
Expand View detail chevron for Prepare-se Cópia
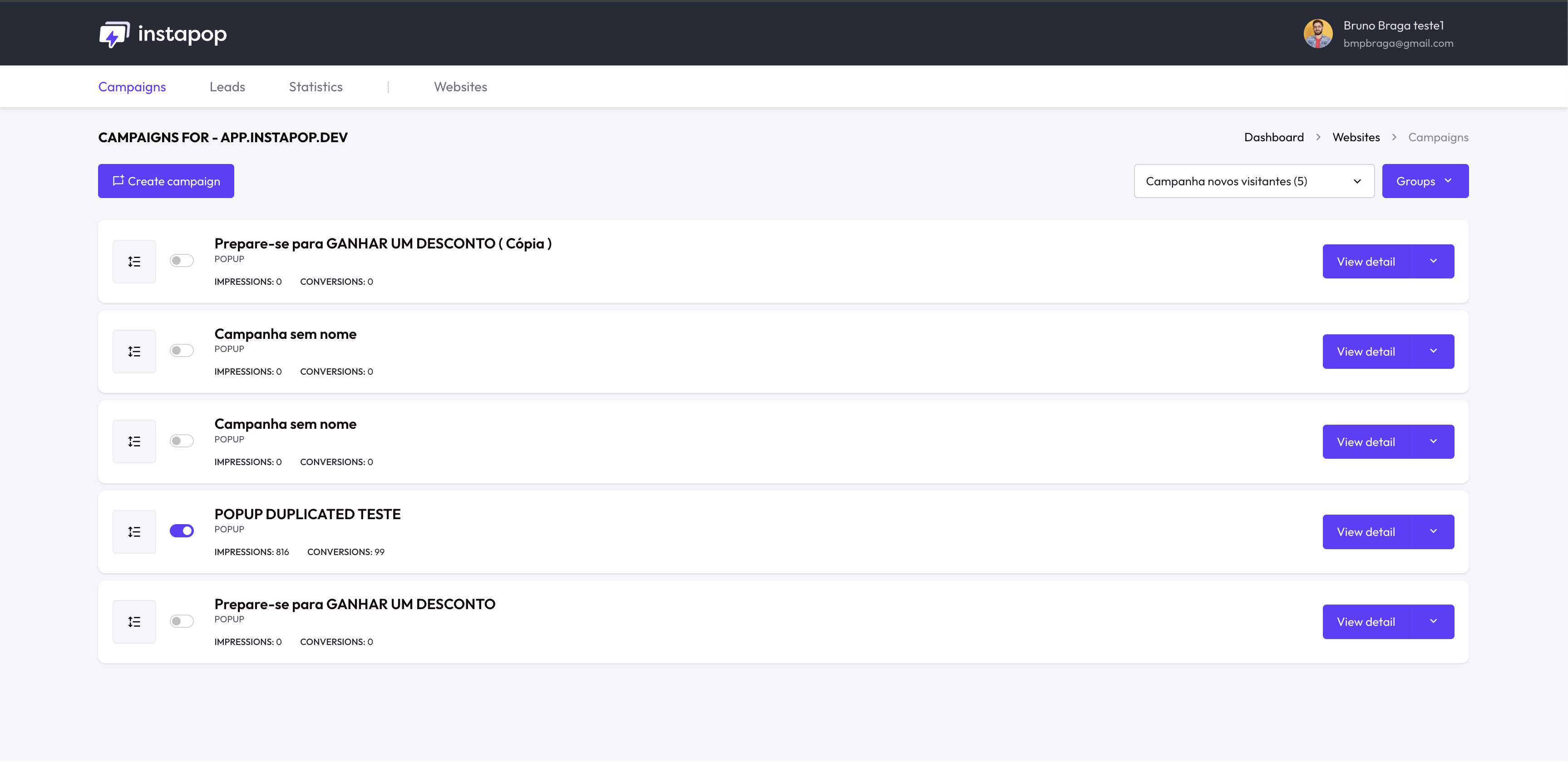pyautogui.click(x=1434, y=261)
